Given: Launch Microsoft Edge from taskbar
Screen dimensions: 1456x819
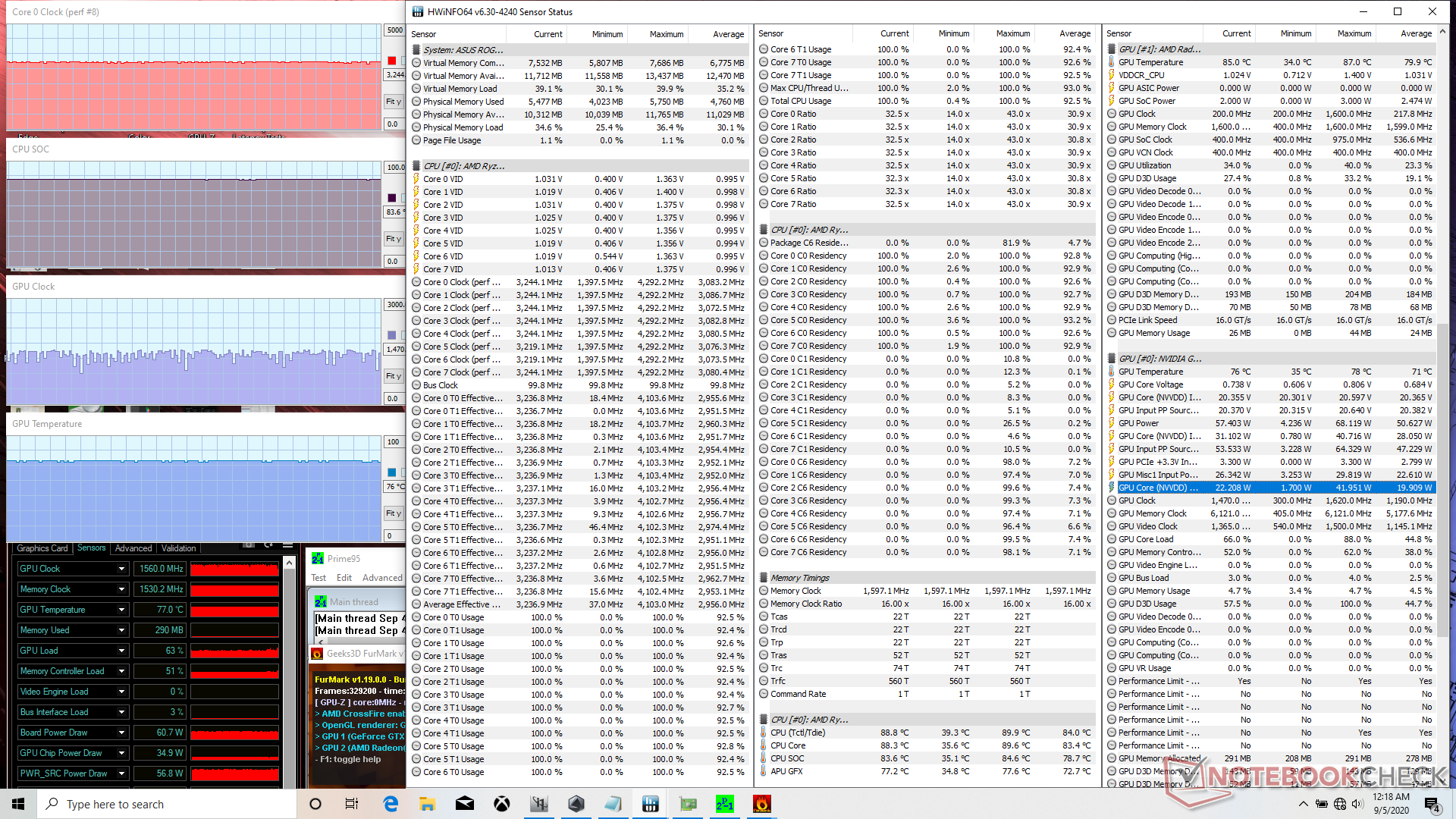Looking at the screenshot, I should click(x=391, y=804).
